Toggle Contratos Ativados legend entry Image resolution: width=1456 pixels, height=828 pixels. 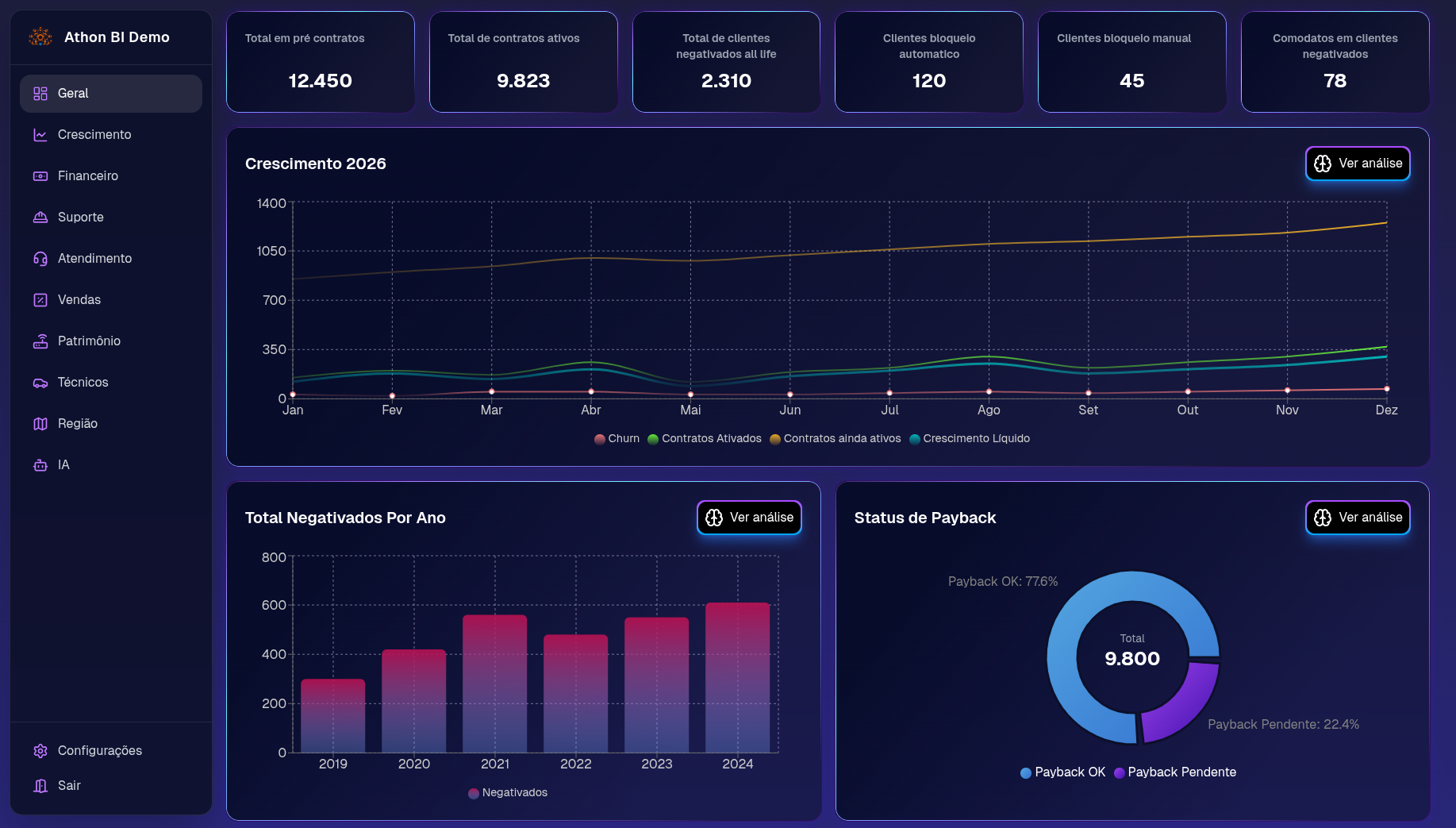click(x=704, y=439)
